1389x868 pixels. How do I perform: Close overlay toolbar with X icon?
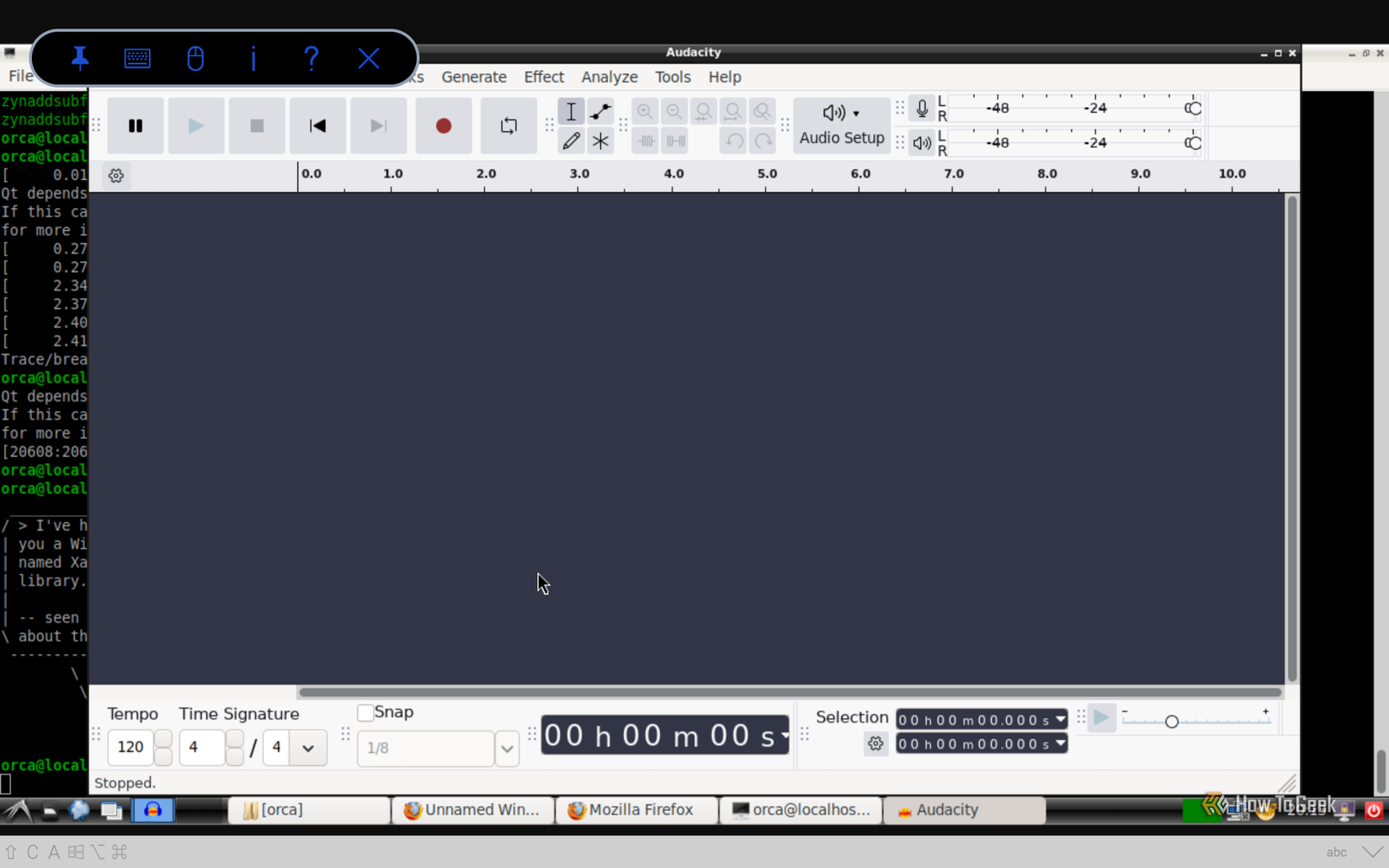(369, 58)
